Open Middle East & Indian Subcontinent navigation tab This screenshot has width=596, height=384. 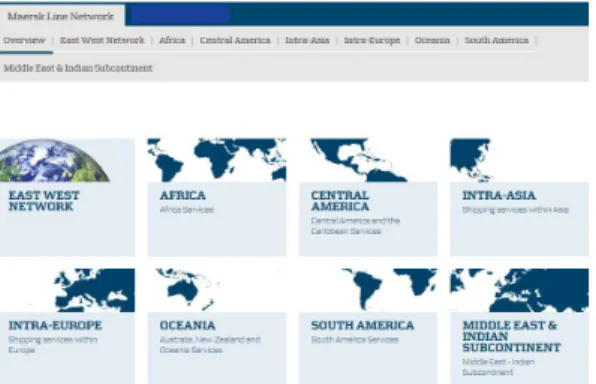point(78,68)
